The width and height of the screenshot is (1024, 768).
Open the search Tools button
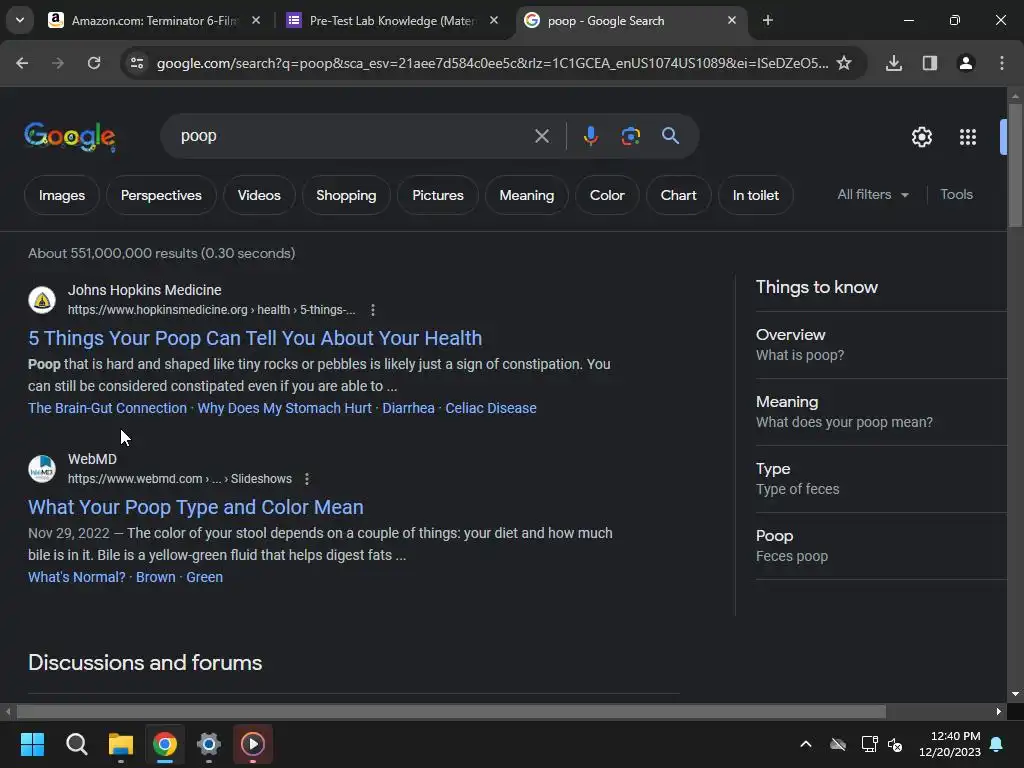[x=957, y=195]
